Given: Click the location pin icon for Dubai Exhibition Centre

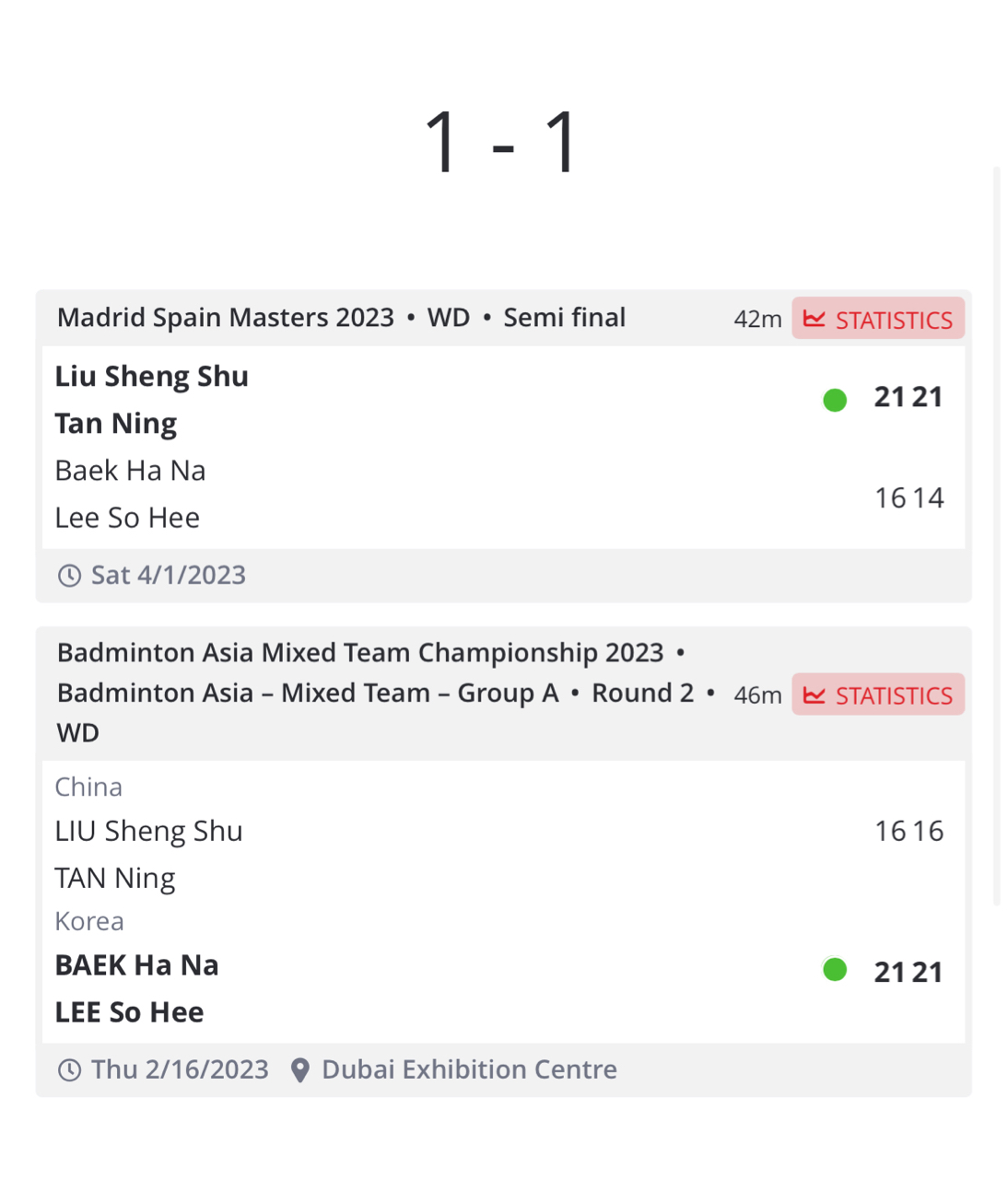Looking at the screenshot, I should (299, 1069).
